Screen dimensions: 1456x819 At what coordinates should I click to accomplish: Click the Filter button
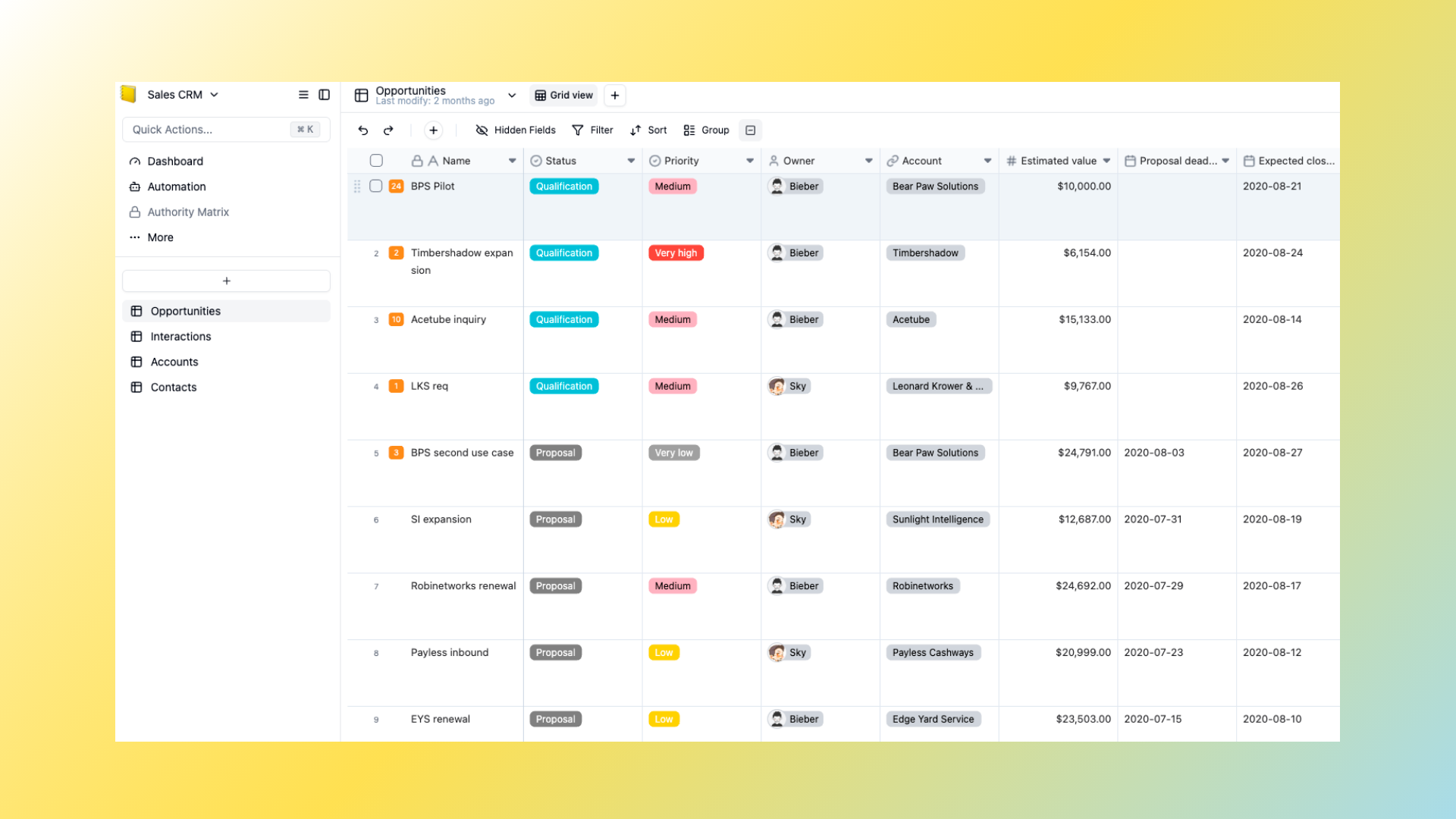pyautogui.click(x=592, y=130)
